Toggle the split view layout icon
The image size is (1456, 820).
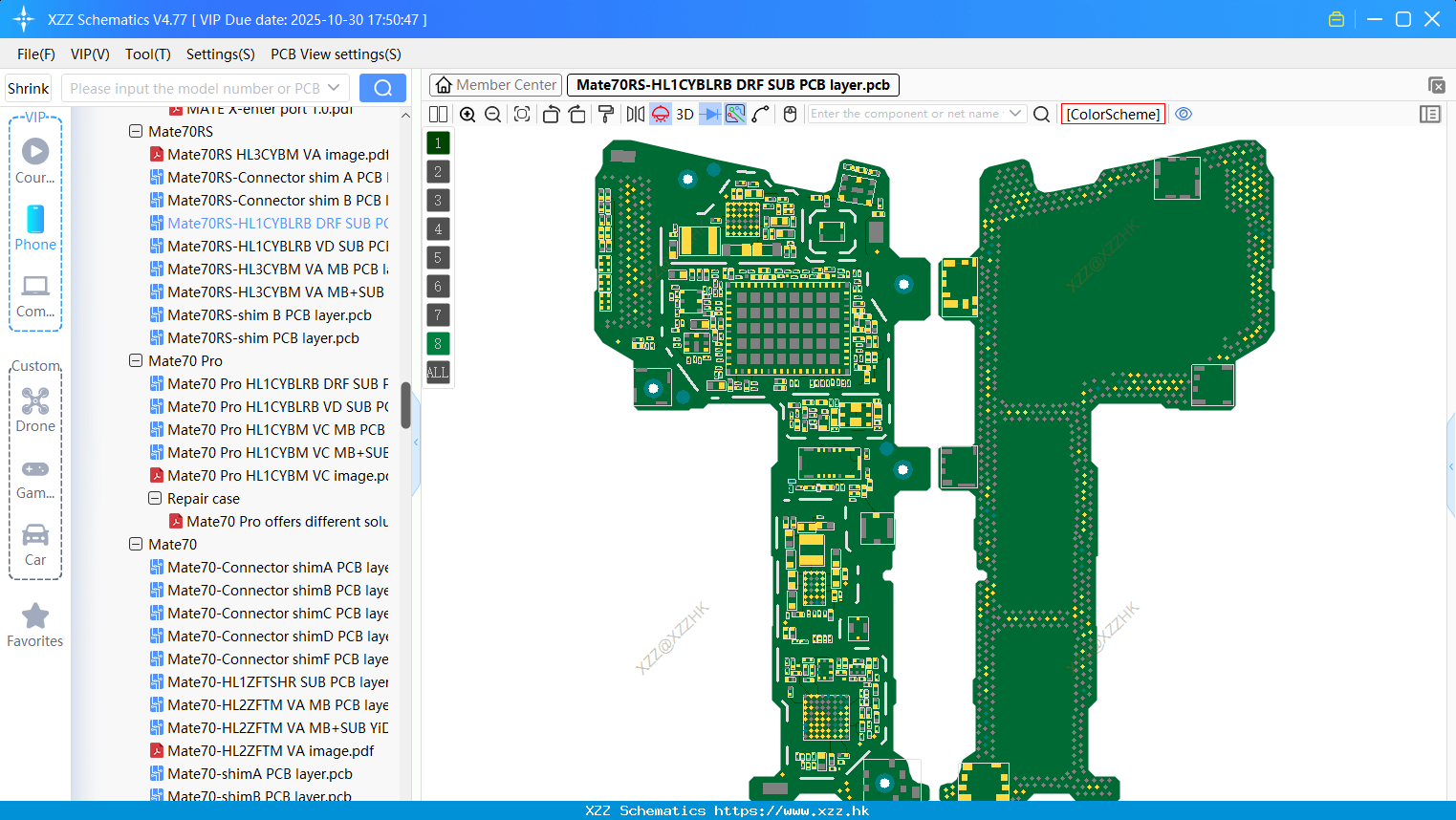pos(438,114)
